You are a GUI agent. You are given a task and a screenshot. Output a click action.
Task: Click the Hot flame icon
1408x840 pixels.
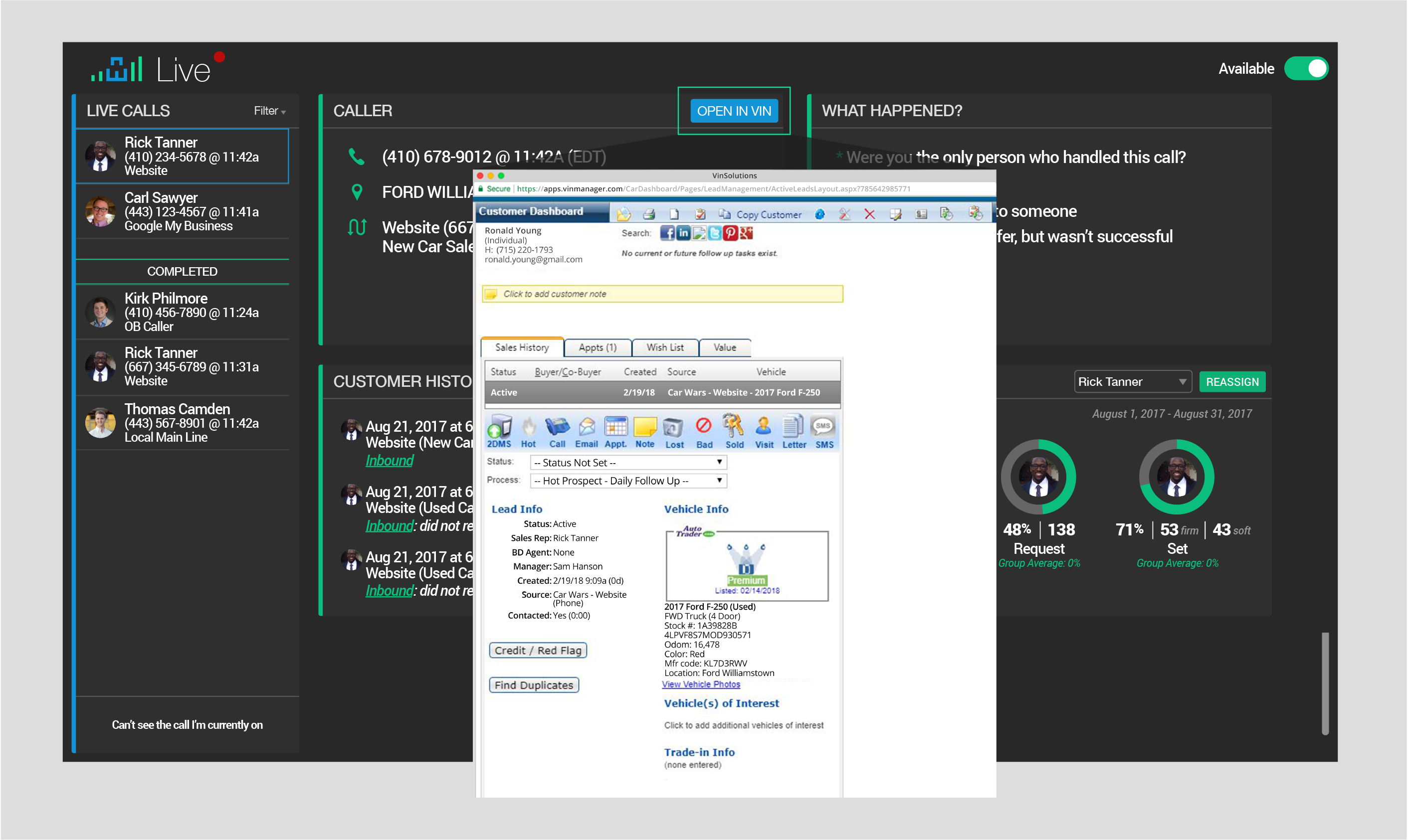(x=528, y=431)
